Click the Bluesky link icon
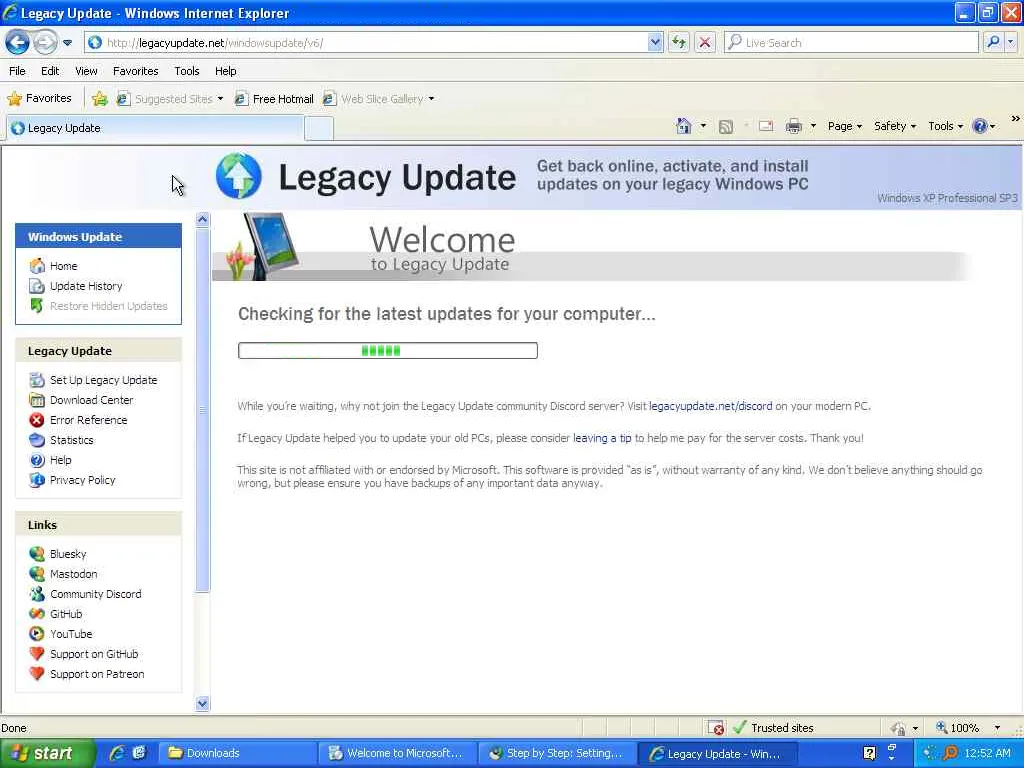 tap(37, 554)
